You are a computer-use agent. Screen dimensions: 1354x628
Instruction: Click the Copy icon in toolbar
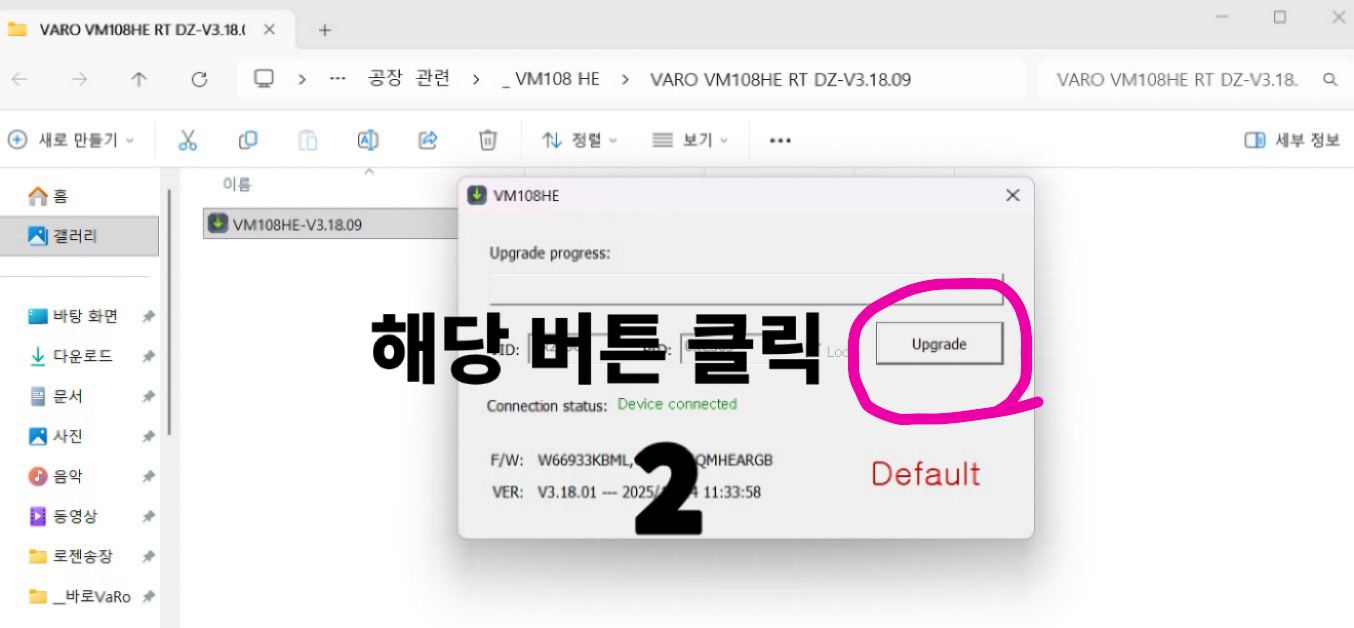[x=247, y=140]
